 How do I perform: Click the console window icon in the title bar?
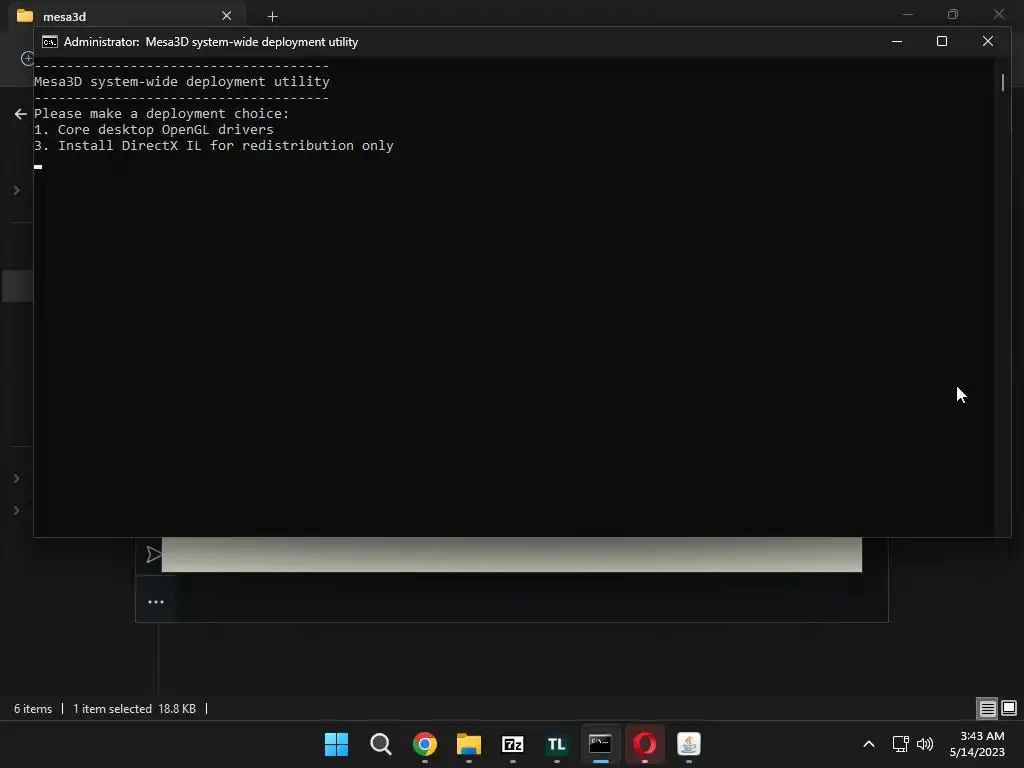50,42
